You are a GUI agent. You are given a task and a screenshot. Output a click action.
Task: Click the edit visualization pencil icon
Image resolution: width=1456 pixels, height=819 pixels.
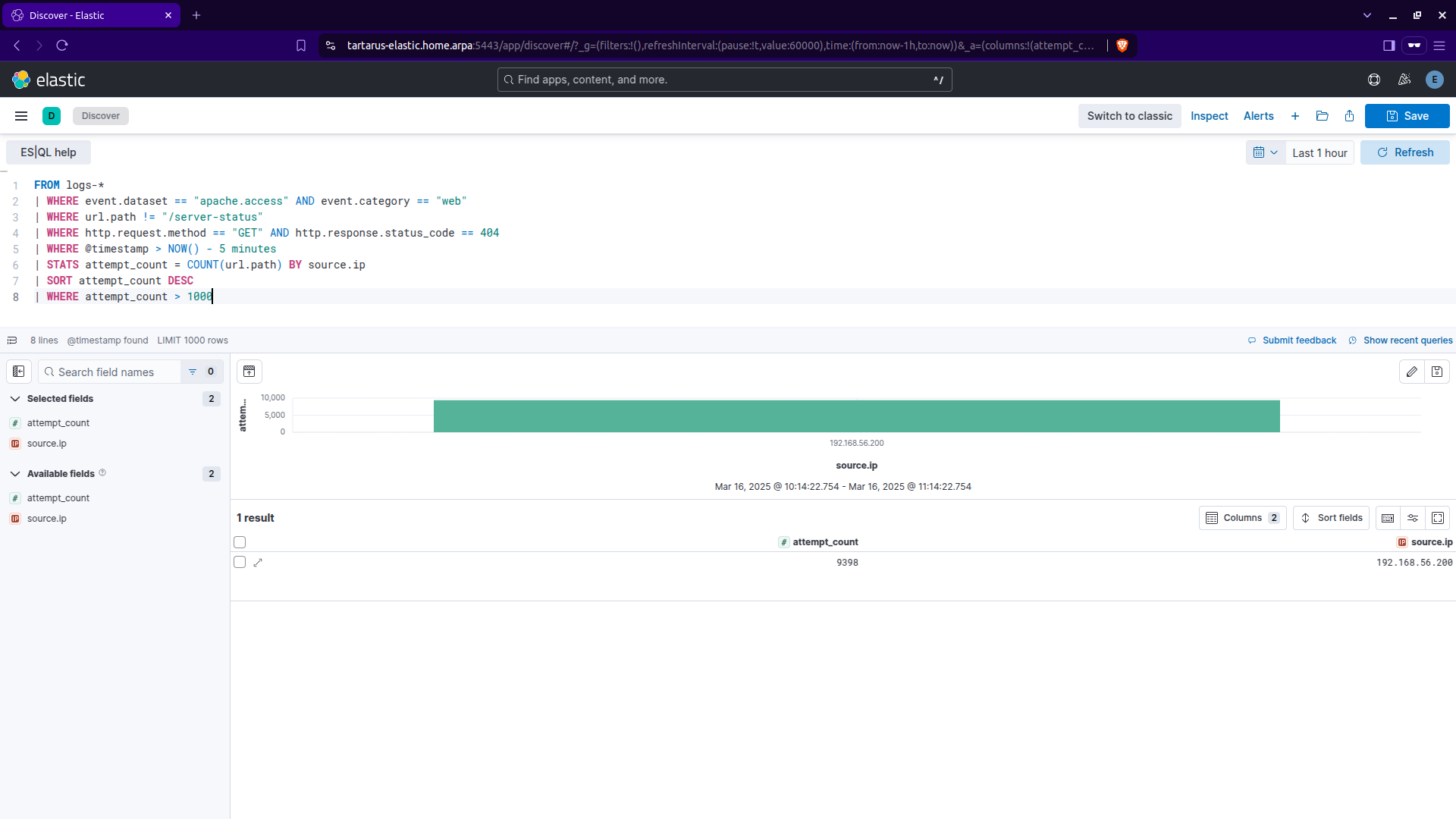[x=1411, y=372]
